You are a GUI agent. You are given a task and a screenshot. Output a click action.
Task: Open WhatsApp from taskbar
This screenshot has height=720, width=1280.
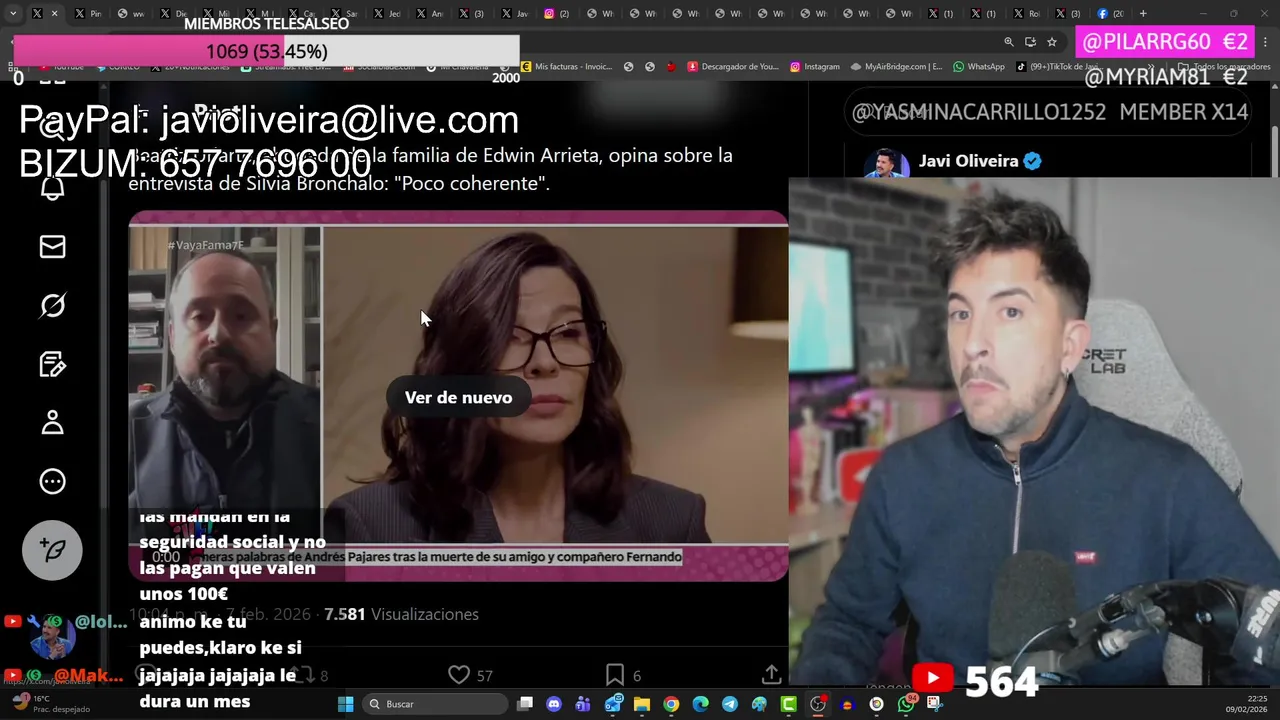(x=906, y=704)
